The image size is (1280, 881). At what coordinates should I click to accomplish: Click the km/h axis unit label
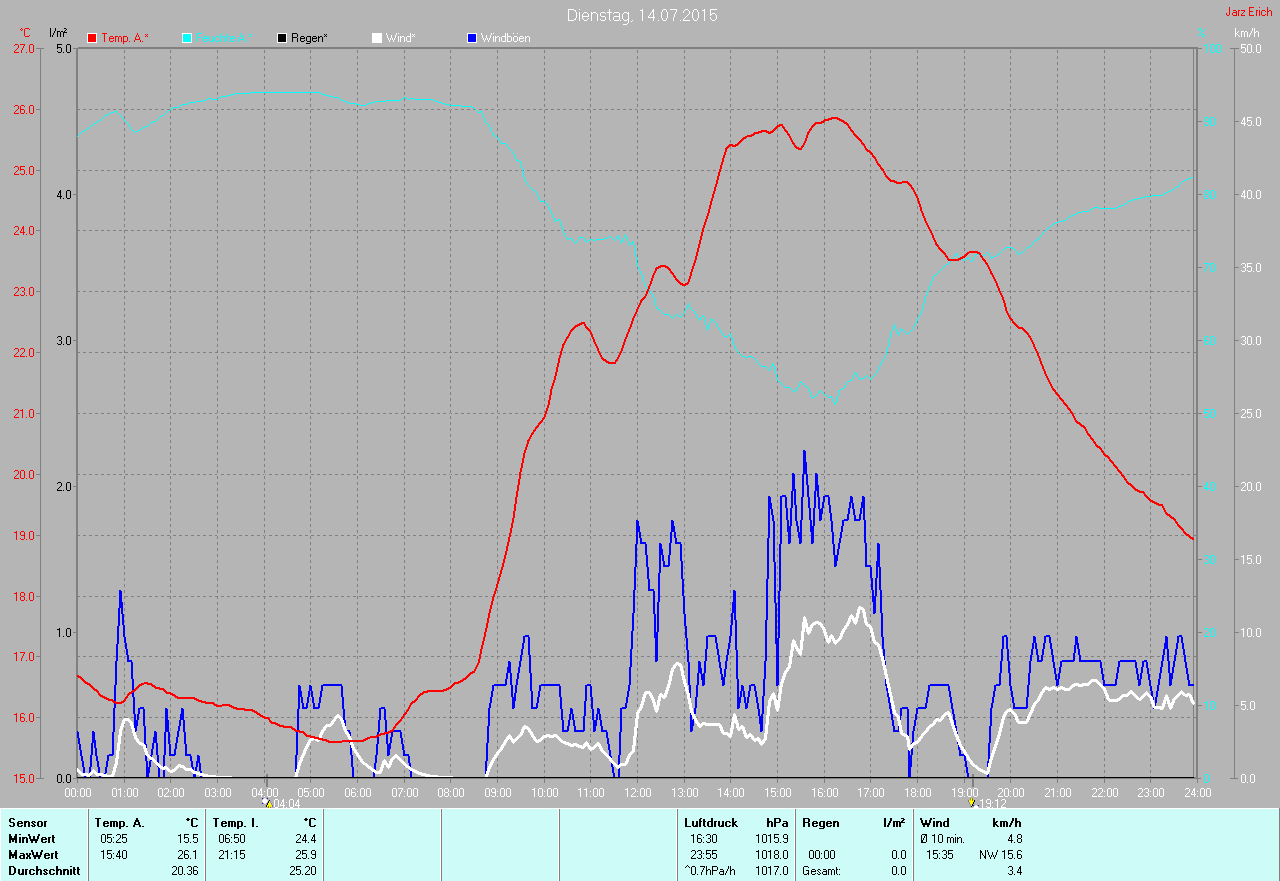coord(1246,33)
